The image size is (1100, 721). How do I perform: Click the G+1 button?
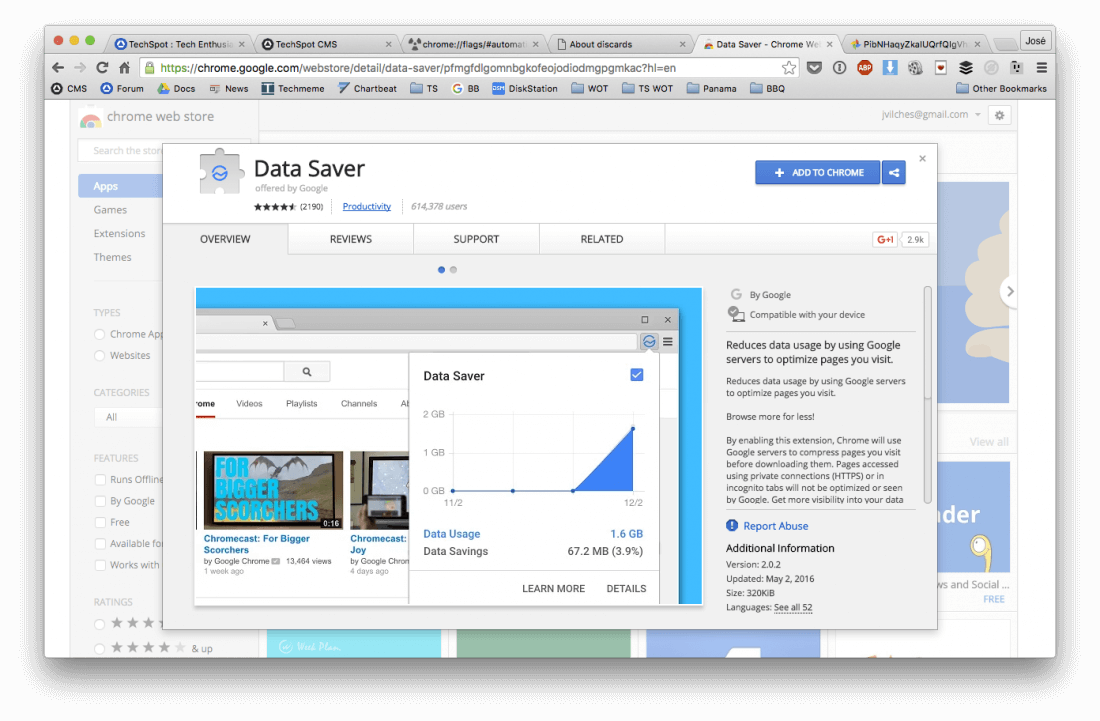coord(885,239)
